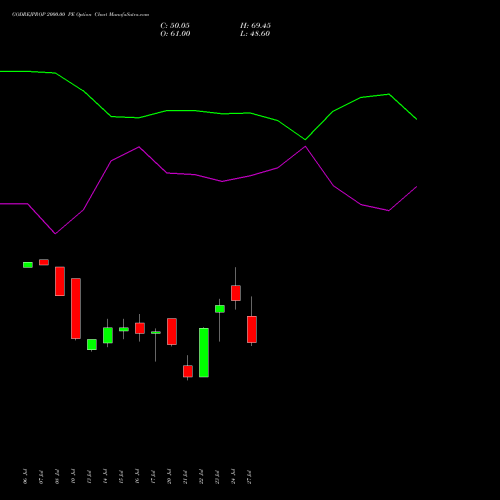Select the low value L: 48.60
This screenshot has height=500, width=500.
coord(255,34)
